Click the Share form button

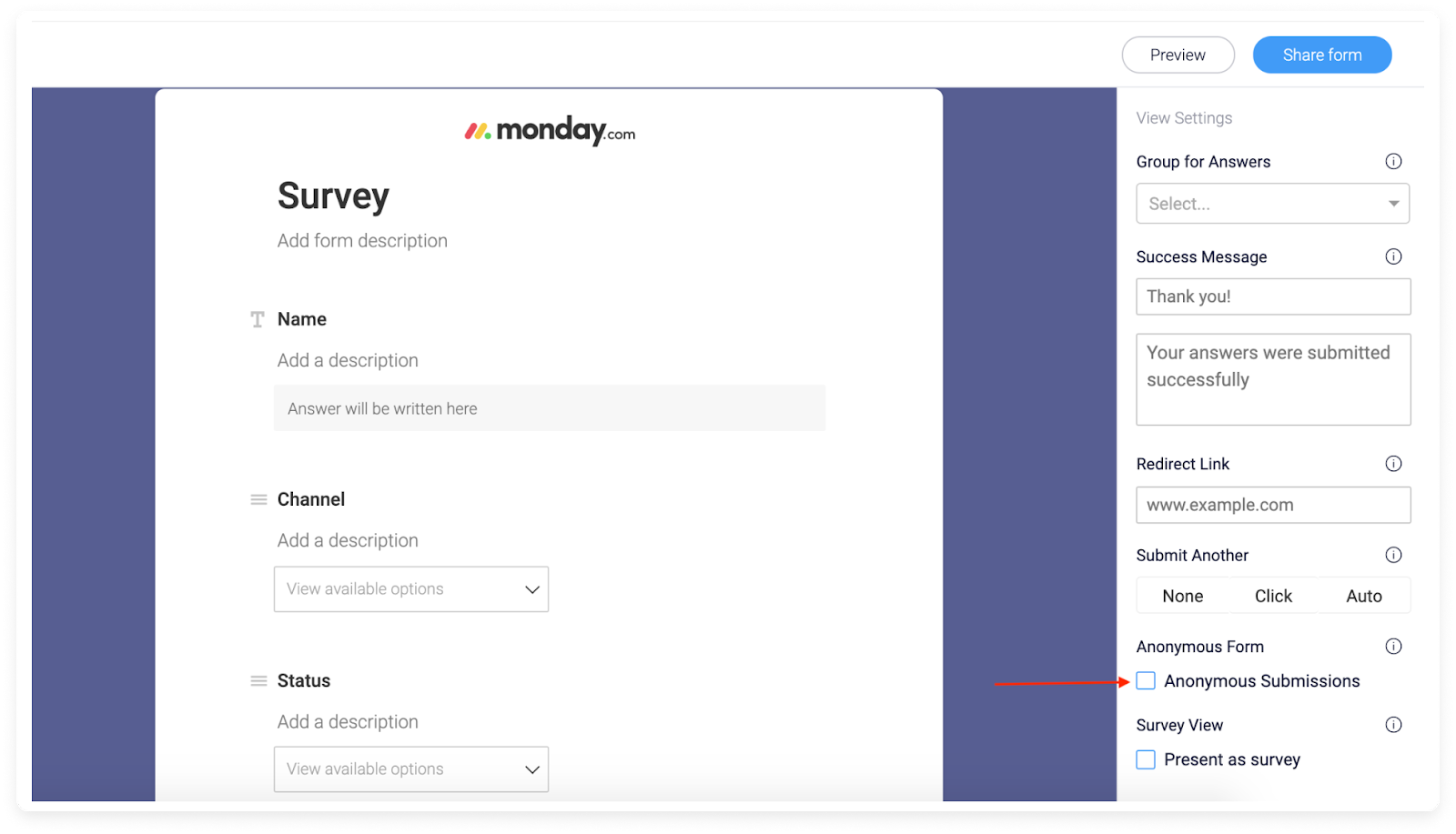click(1322, 55)
